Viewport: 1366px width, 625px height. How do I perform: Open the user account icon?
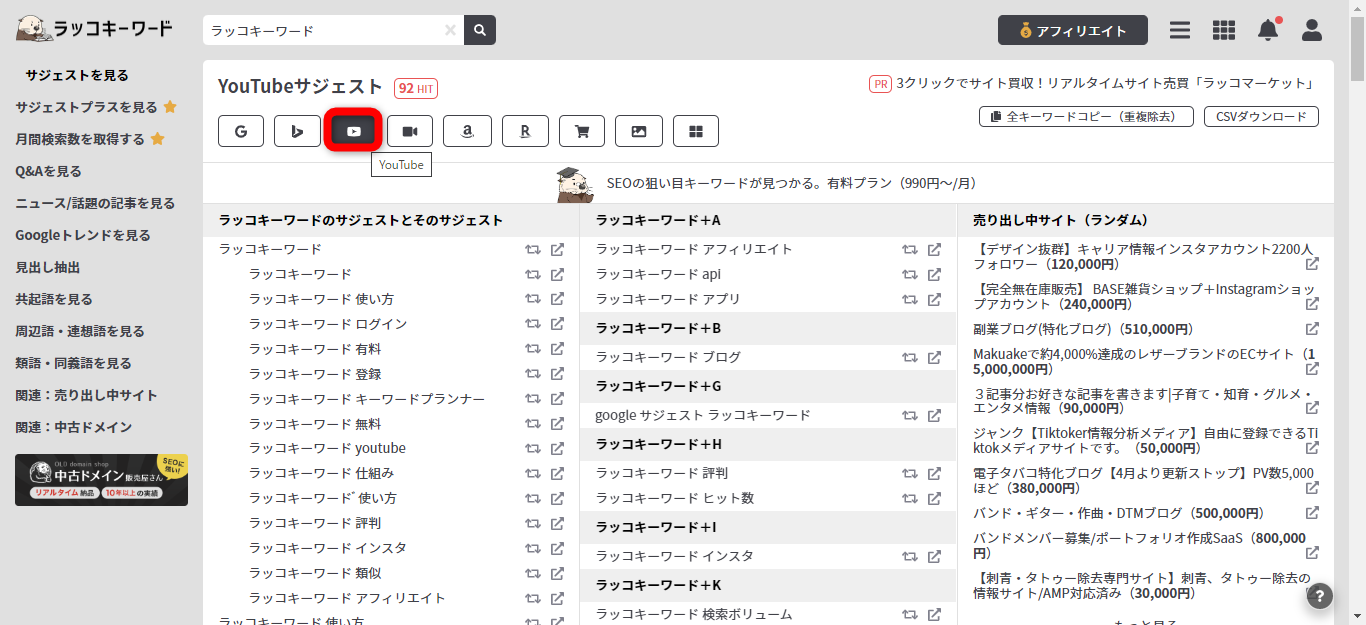coord(1312,30)
